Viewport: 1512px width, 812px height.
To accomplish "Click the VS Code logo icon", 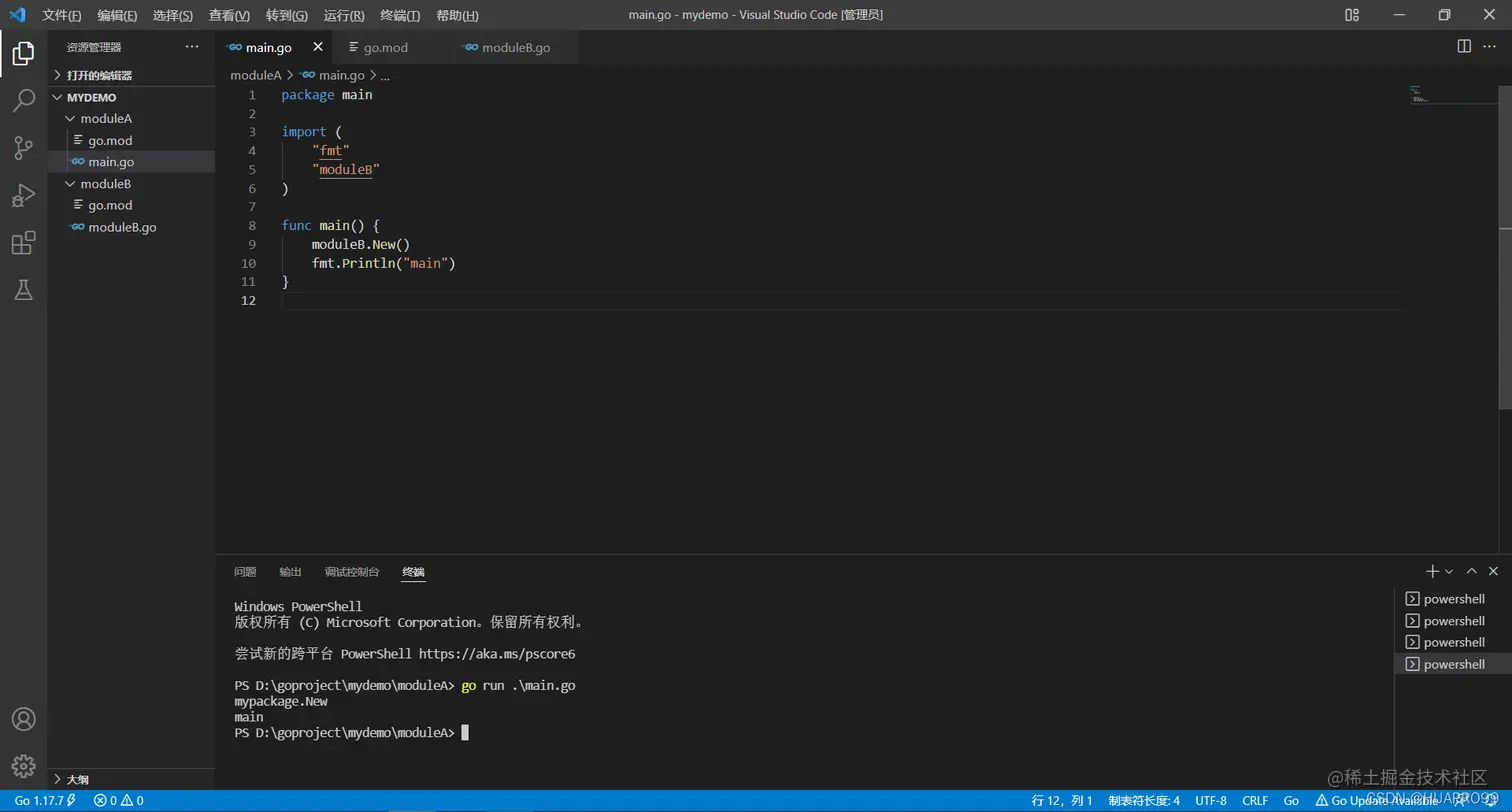I will [x=17, y=14].
